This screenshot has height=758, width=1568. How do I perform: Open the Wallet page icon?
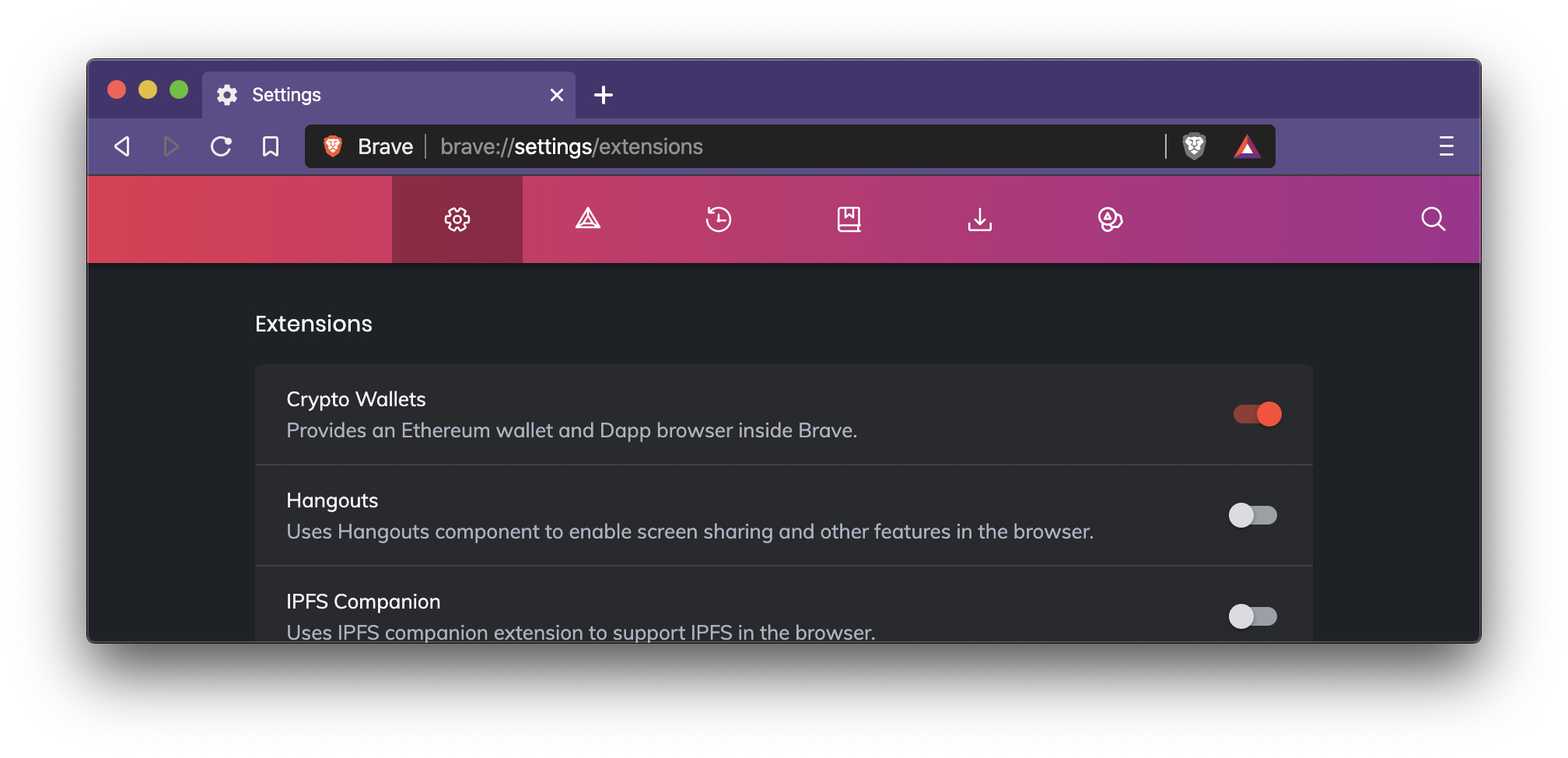click(1111, 219)
